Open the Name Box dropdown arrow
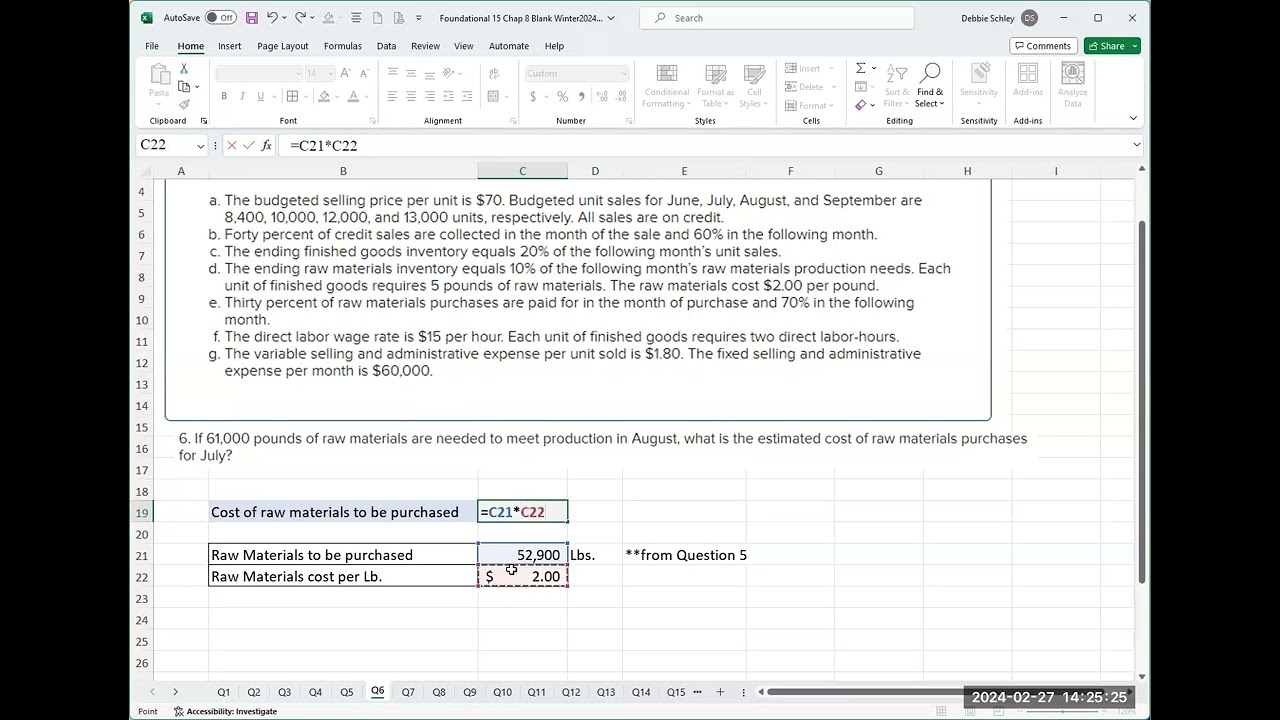 click(200, 146)
